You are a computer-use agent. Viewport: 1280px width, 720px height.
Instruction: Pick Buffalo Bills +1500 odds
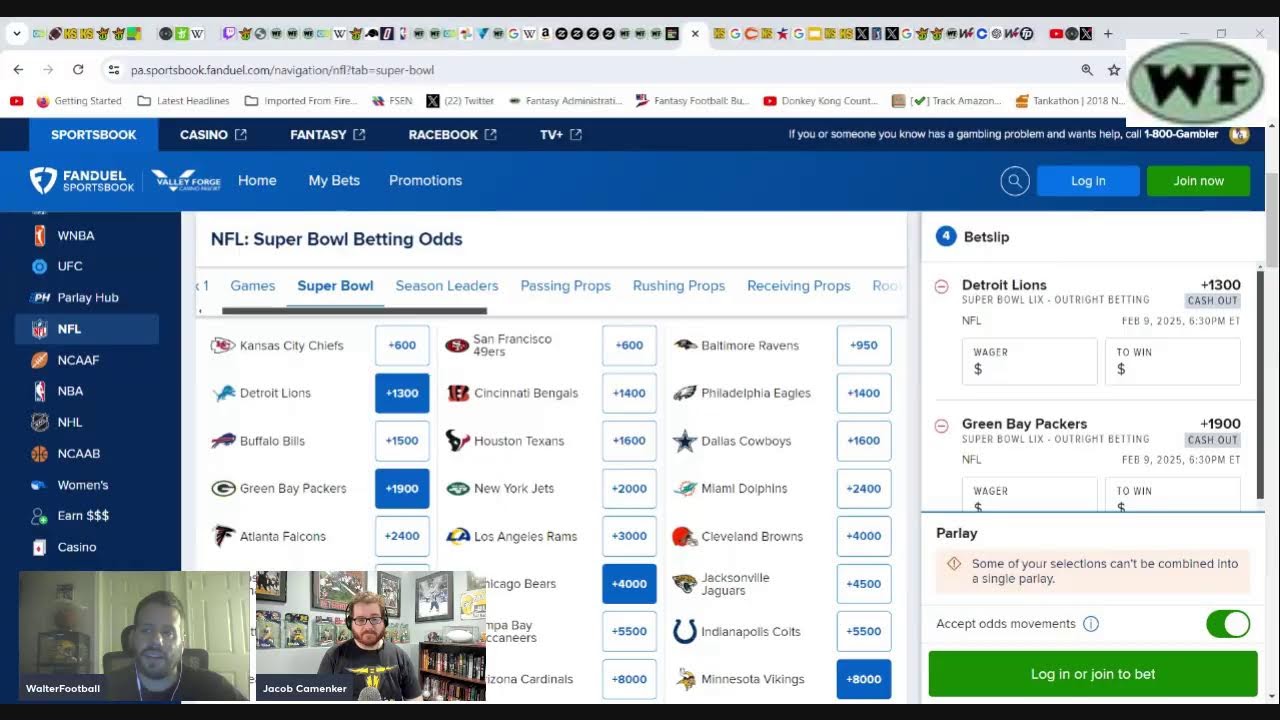tap(402, 441)
